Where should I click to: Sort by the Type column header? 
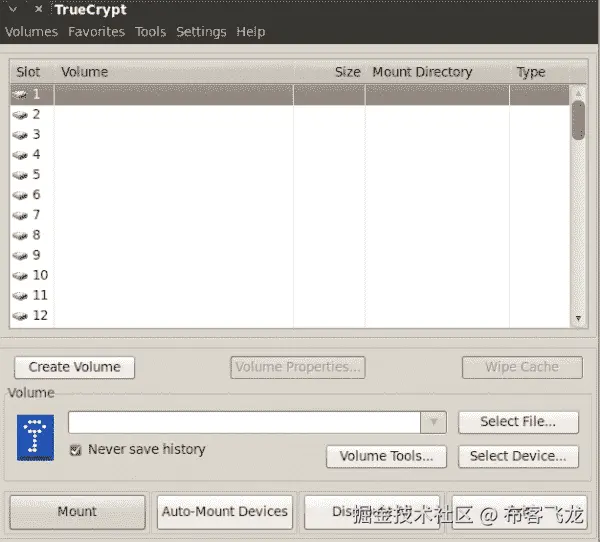click(x=548, y=72)
